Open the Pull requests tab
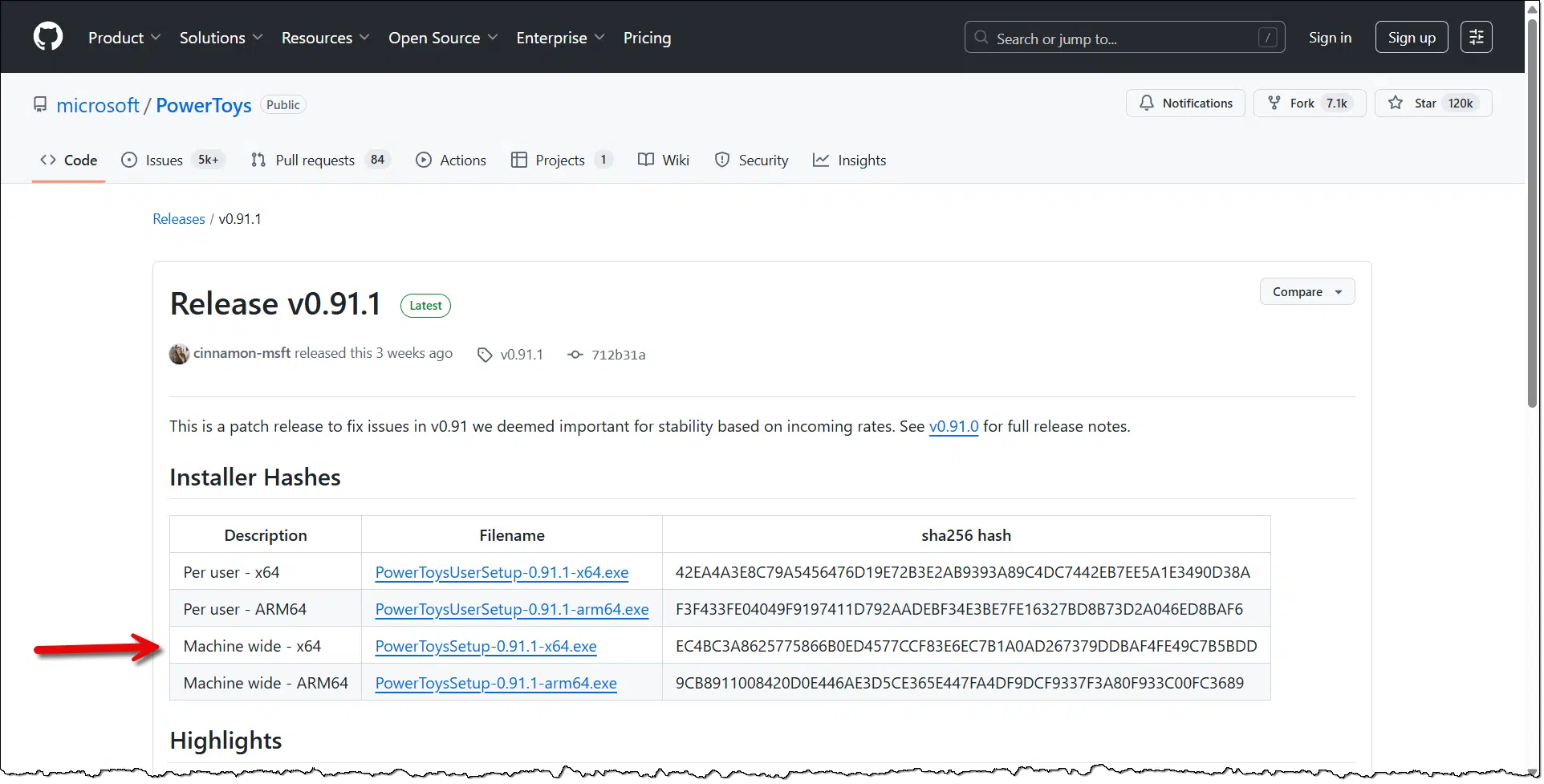The image size is (1544, 784). (319, 160)
